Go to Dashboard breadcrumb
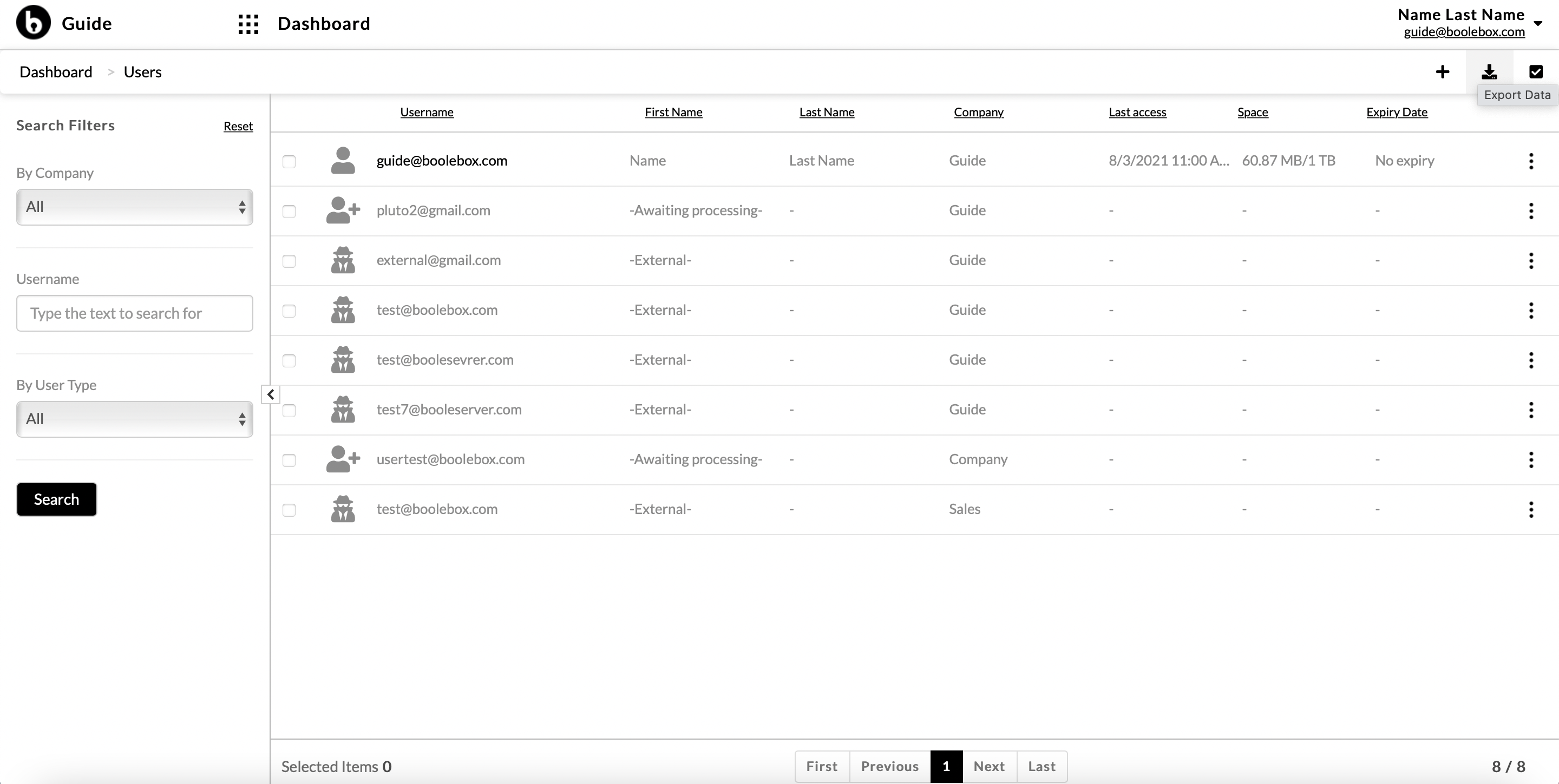Viewport: 1559px width, 784px height. pos(56,72)
